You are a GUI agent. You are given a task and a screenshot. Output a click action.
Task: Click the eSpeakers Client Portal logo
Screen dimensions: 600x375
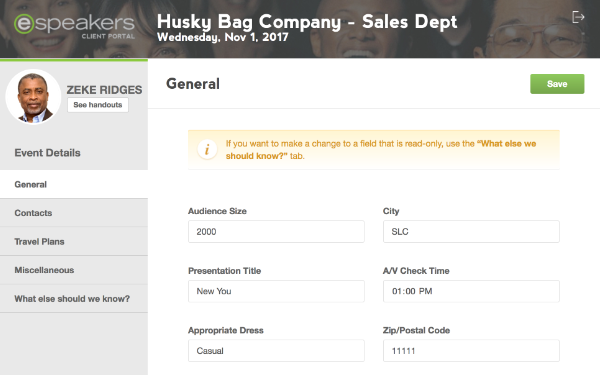74,27
